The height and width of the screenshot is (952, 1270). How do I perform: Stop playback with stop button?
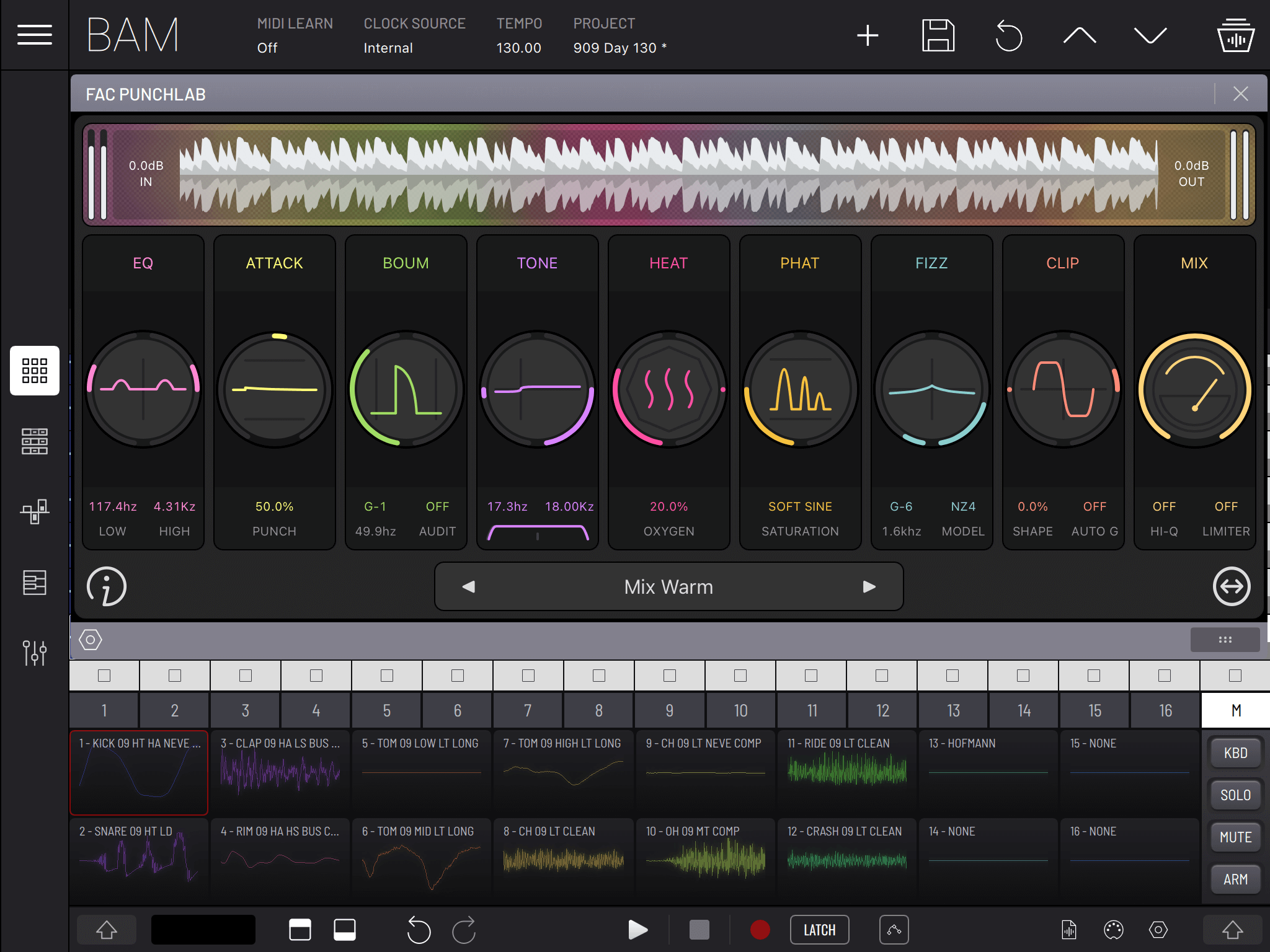pyautogui.click(x=699, y=930)
